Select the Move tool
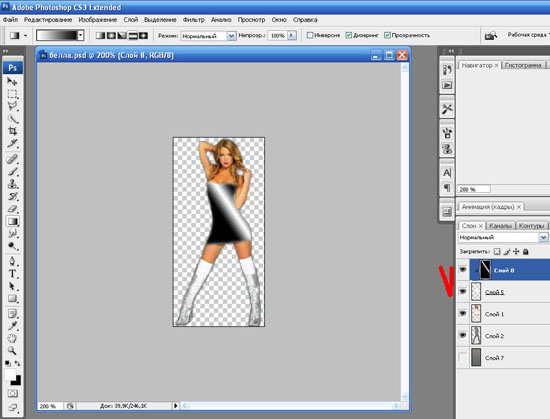Screen dimensions: 550x419 12,82
